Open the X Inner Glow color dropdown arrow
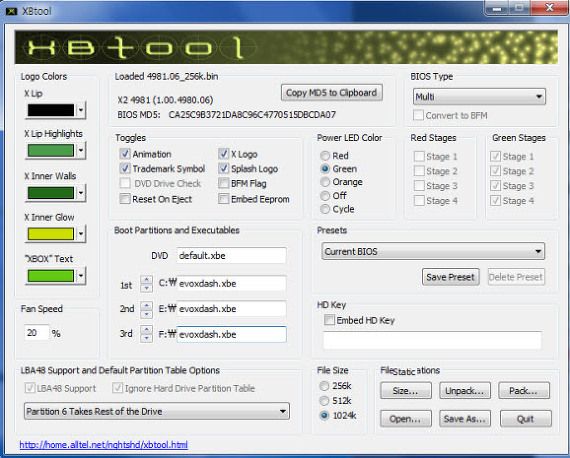The width and height of the screenshot is (570, 458). (81, 234)
